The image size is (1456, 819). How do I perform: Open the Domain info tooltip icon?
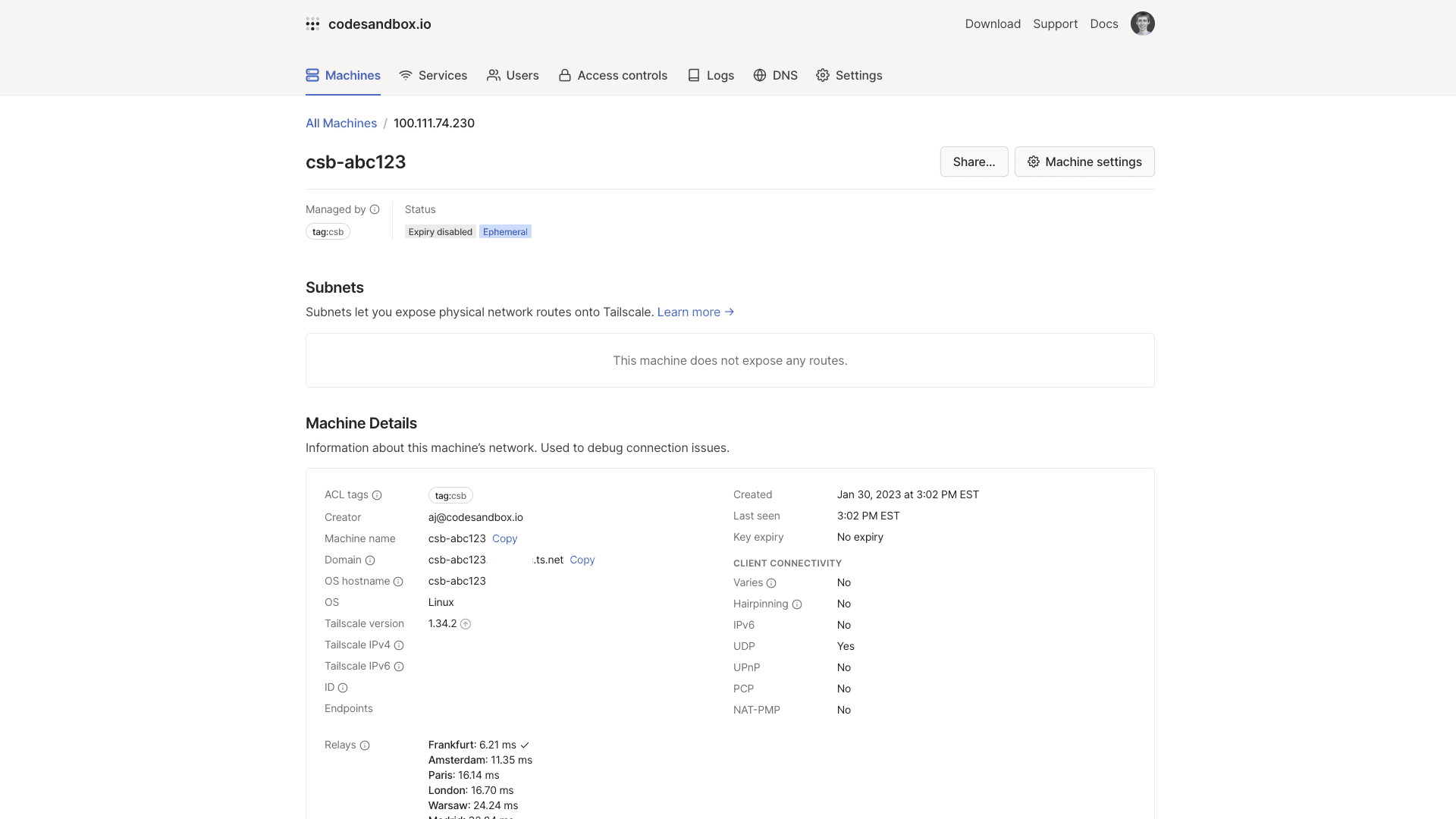[x=371, y=560]
